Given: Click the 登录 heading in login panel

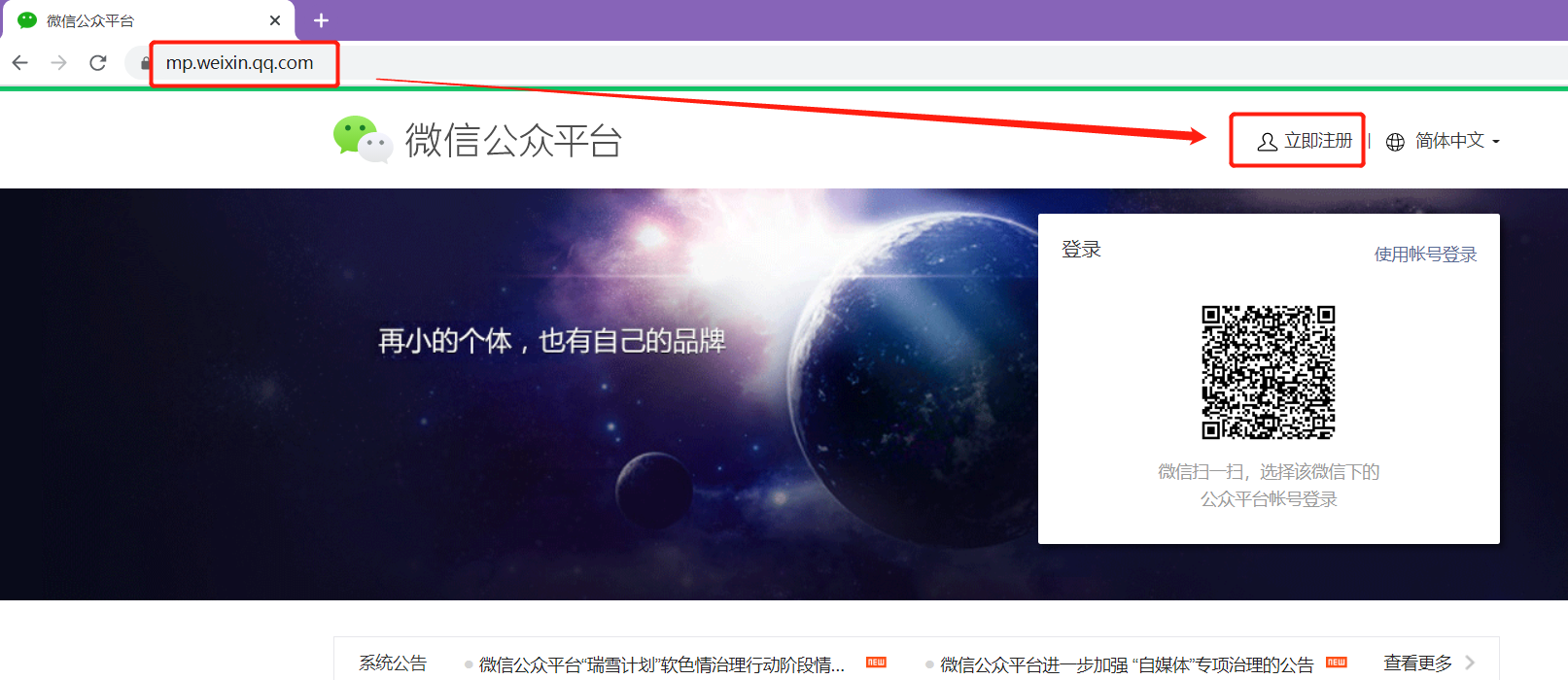Looking at the screenshot, I should point(1081,250).
